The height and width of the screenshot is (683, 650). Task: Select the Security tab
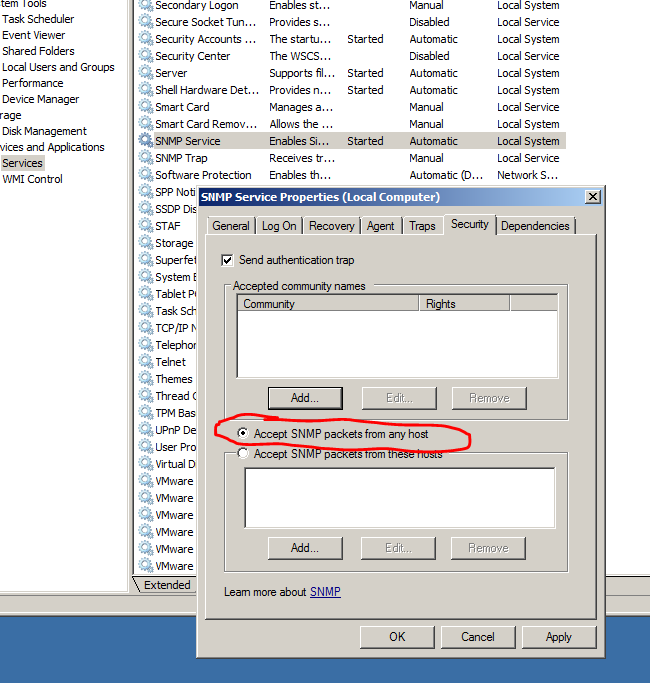tap(470, 224)
